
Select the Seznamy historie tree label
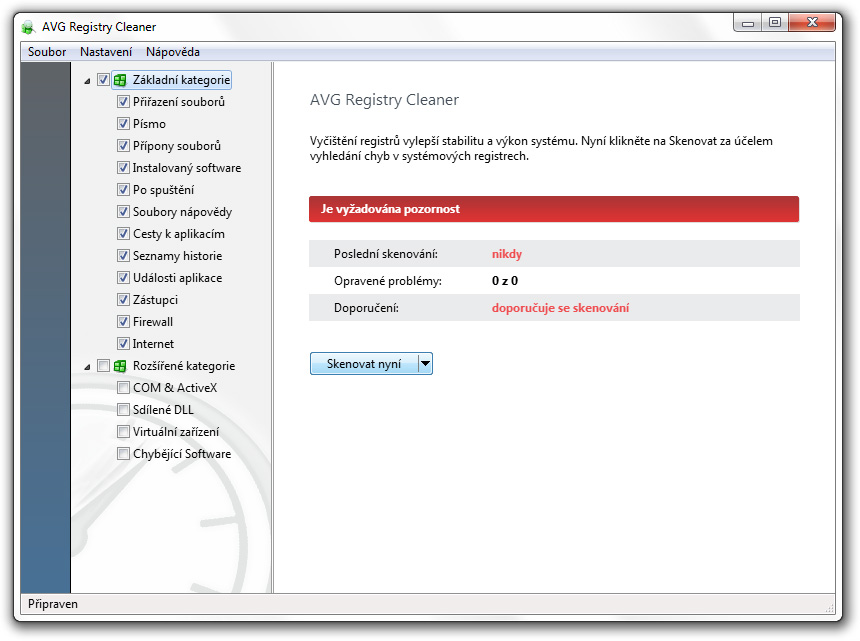pyautogui.click(x=177, y=256)
